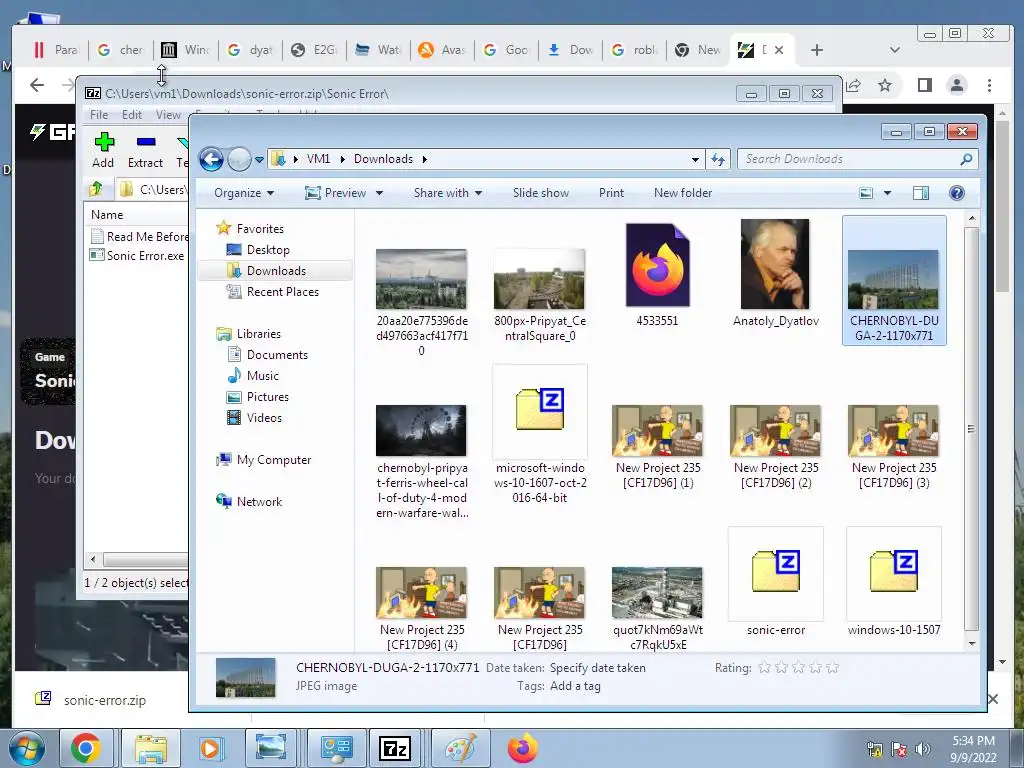Select the microsoft-windows-10-1607 archive icon
This screenshot has width=1024, height=768.
click(x=540, y=409)
